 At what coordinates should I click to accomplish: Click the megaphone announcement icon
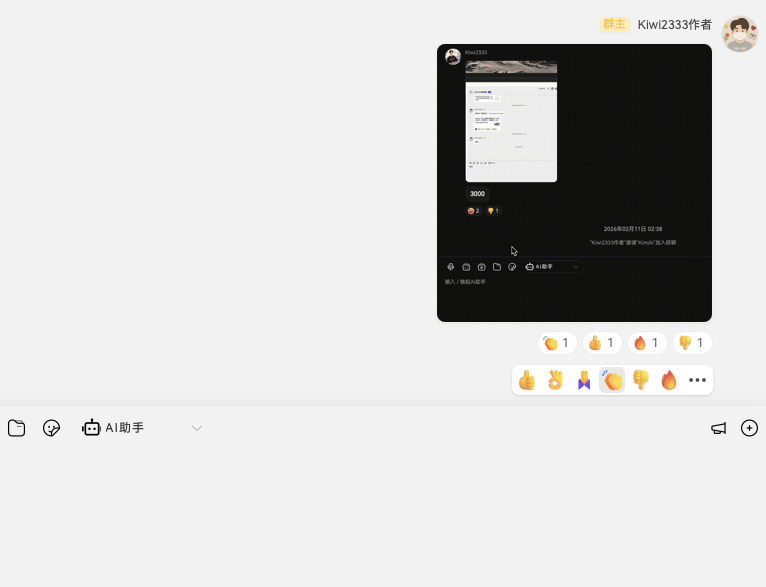tap(718, 428)
